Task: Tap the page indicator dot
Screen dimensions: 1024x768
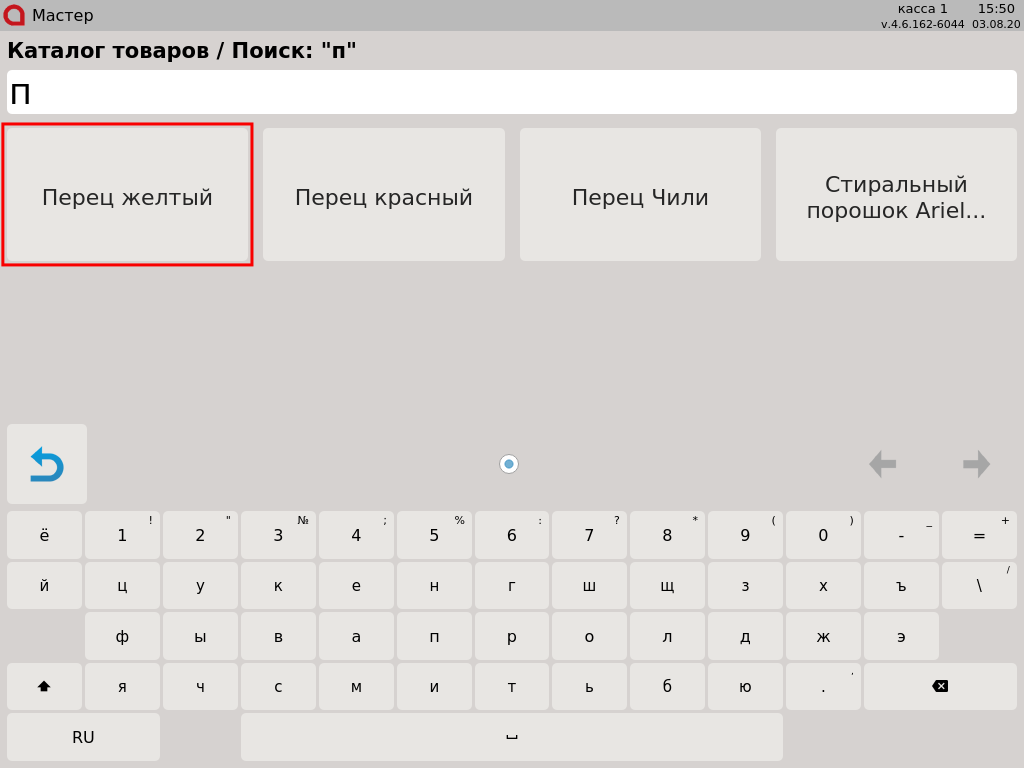Action: pos(509,464)
